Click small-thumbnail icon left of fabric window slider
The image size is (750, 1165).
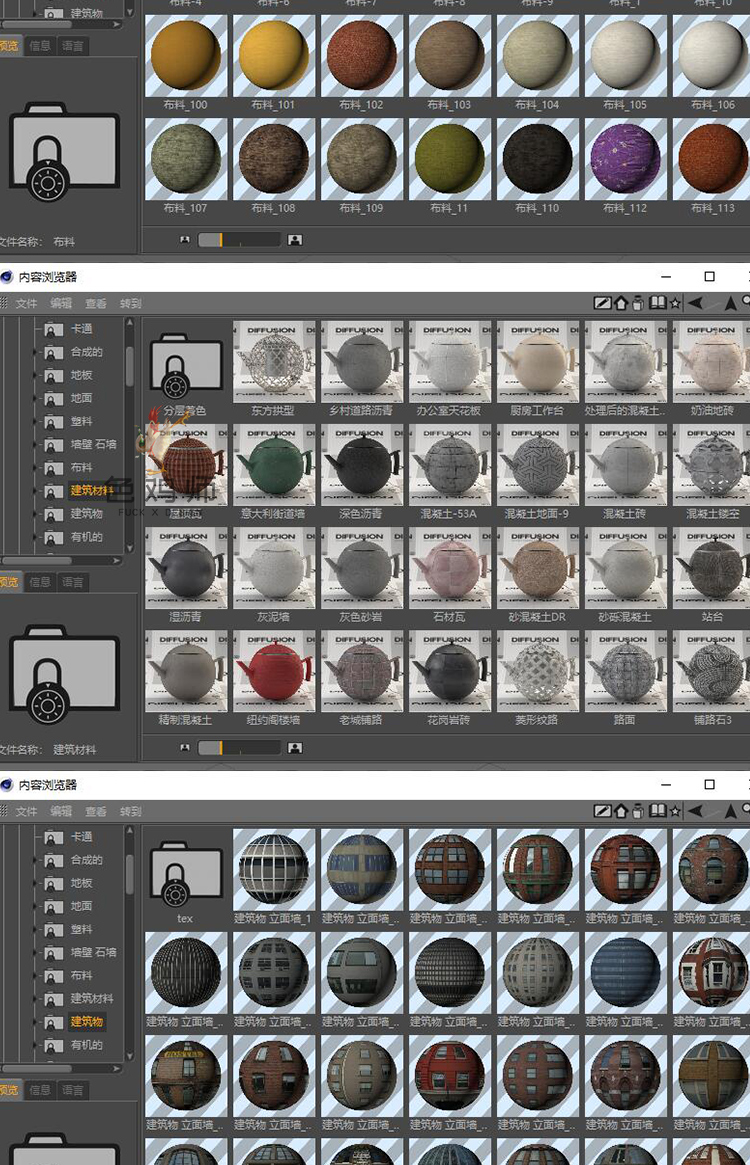pos(184,239)
